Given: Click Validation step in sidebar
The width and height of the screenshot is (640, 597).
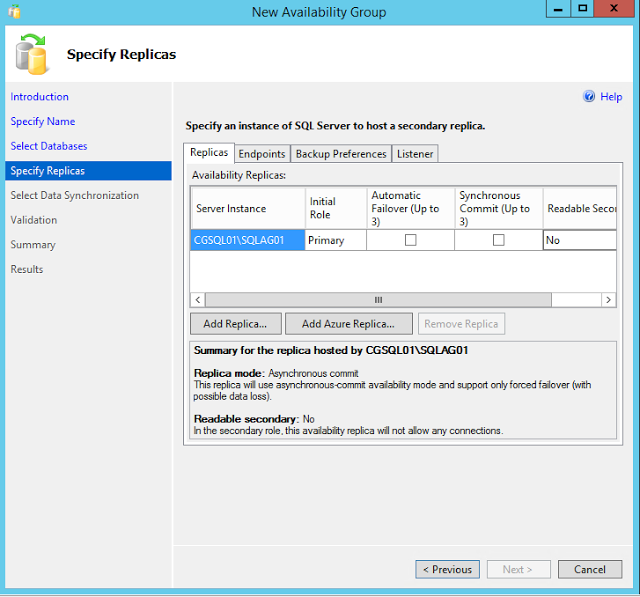Looking at the screenshot, I should (x=34, y=220).
